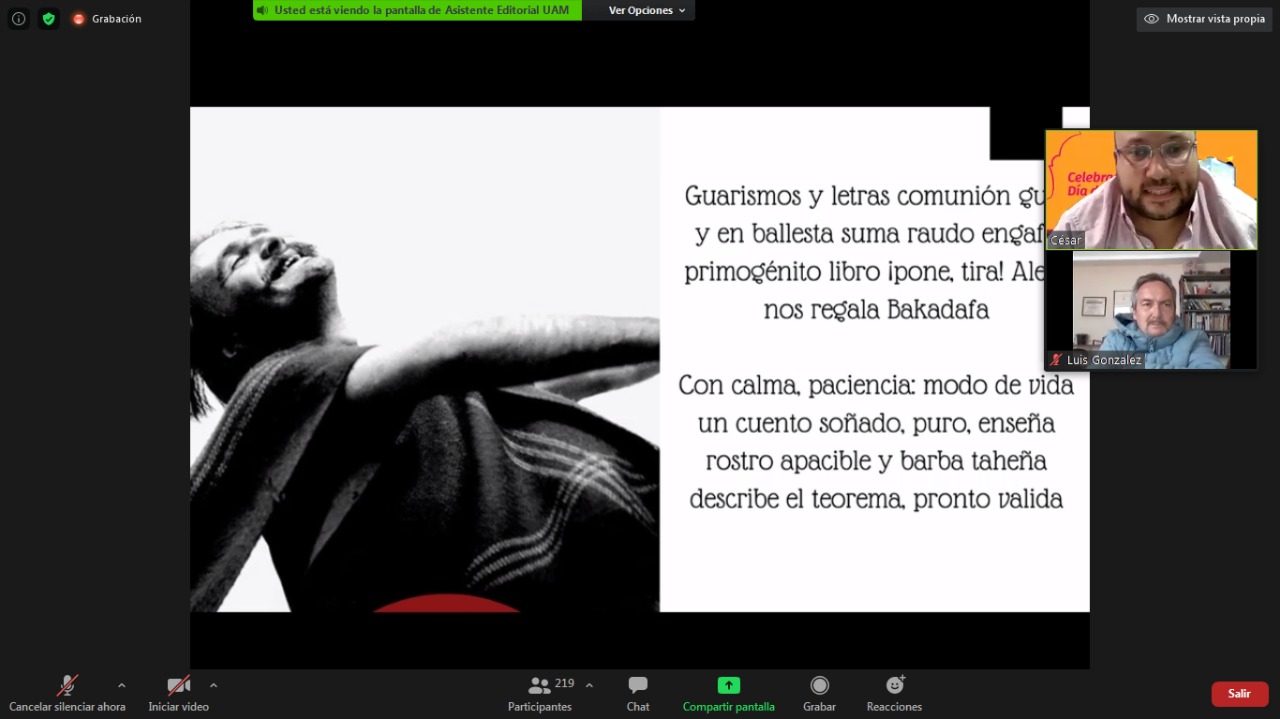
Task: Click the Grabar record button
Action: point(819,693)
